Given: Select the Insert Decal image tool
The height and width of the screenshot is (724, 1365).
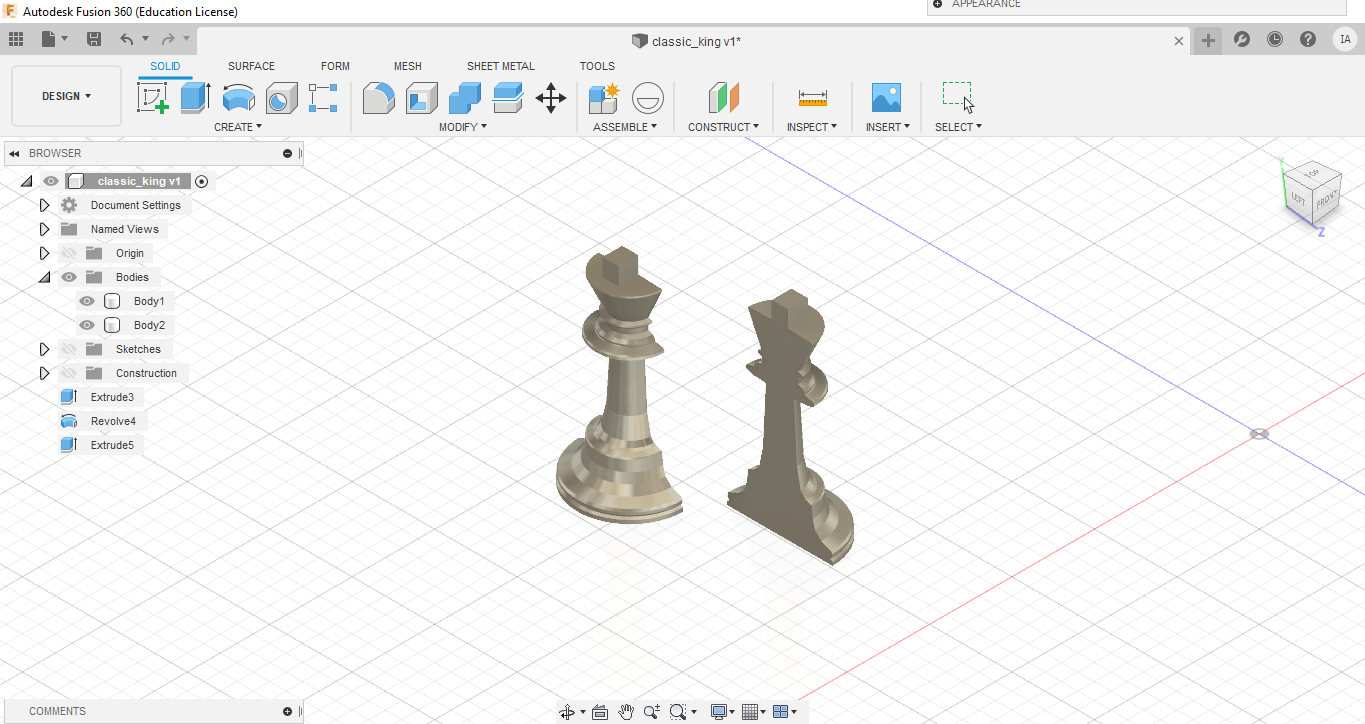Looking at the screenshot, I should point(886,97).
